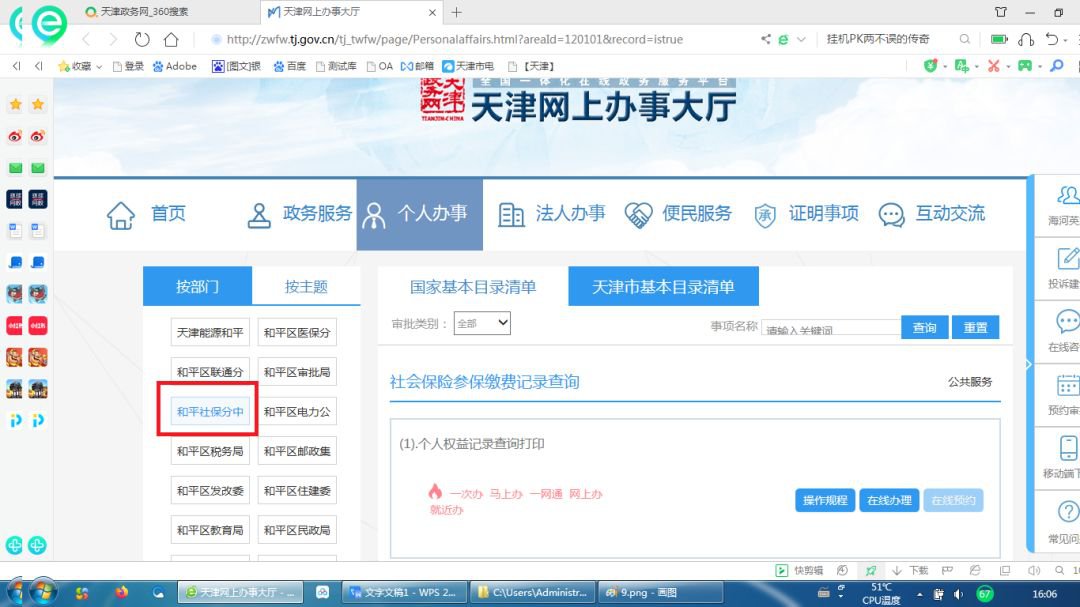Viewport: 1080px width, 607px height.
Task: Open 互动交流 navigation item
Action: click(x=932, y=214)
